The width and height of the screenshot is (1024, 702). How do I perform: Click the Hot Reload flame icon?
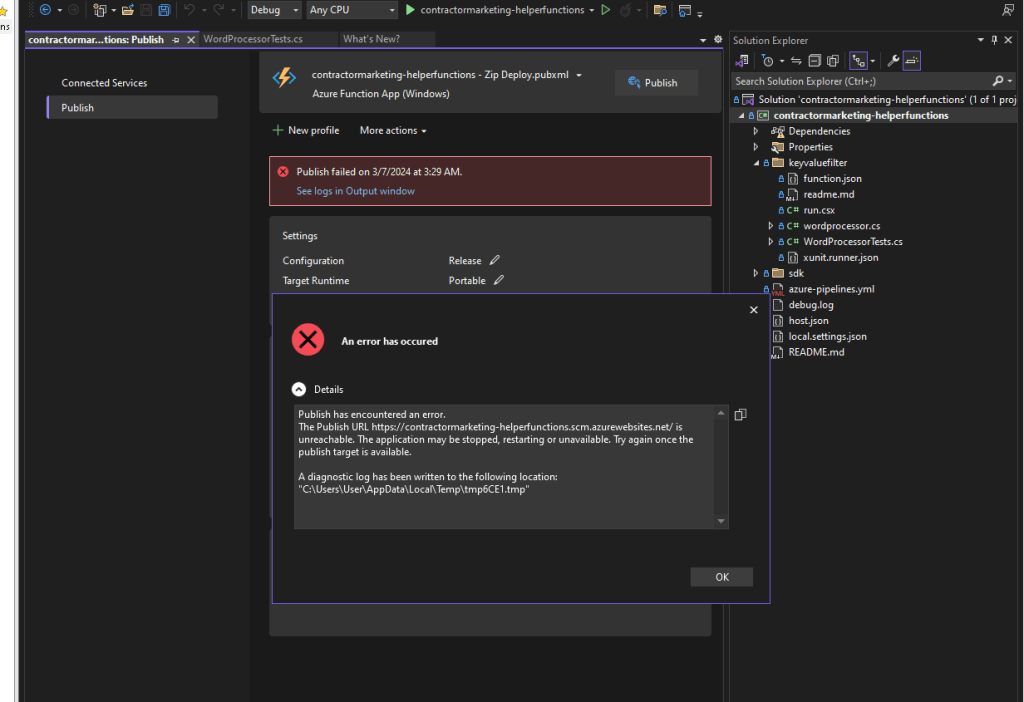pyautogui.click(x=626, y=10)
